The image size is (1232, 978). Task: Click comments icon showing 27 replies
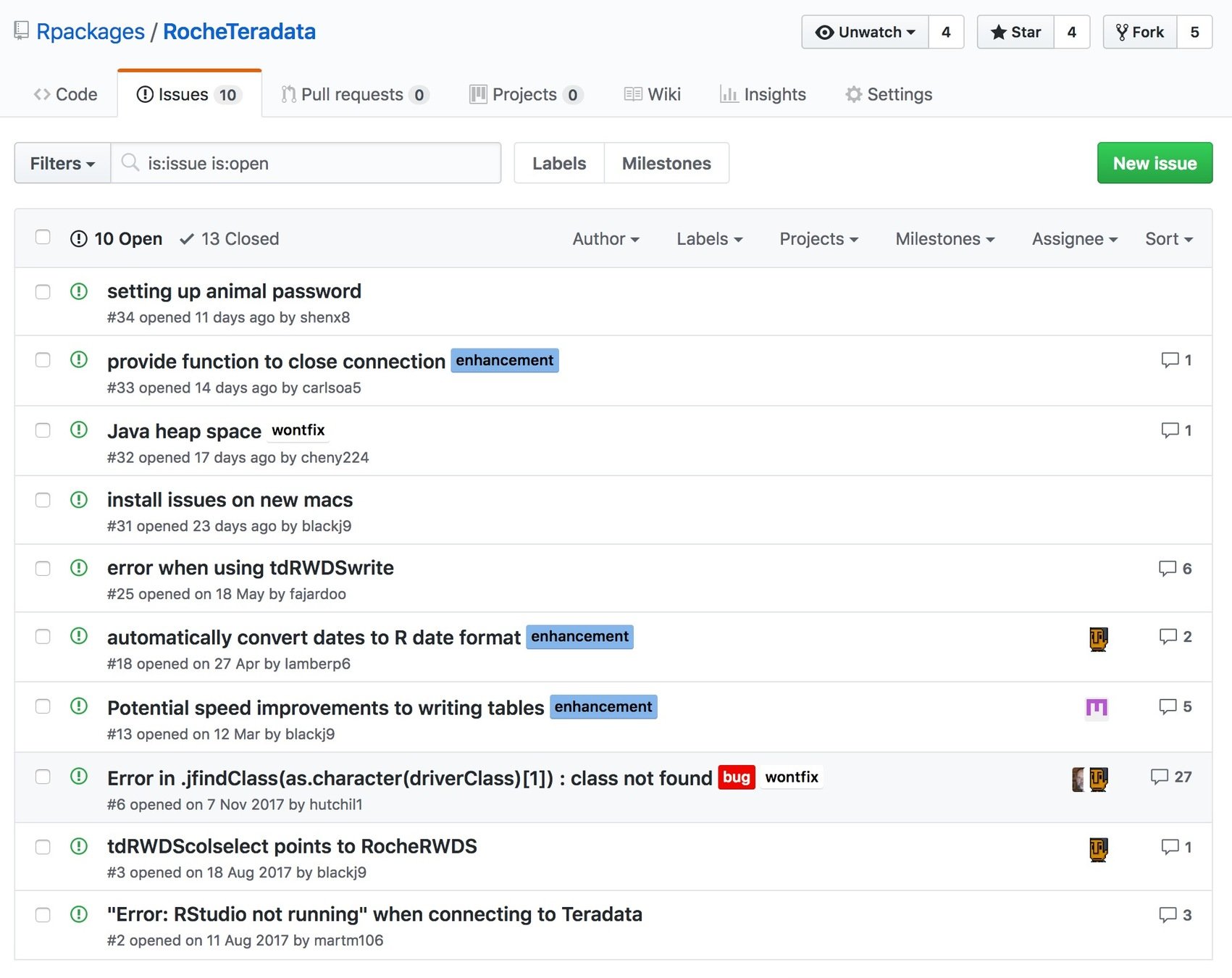(1159, 777)
